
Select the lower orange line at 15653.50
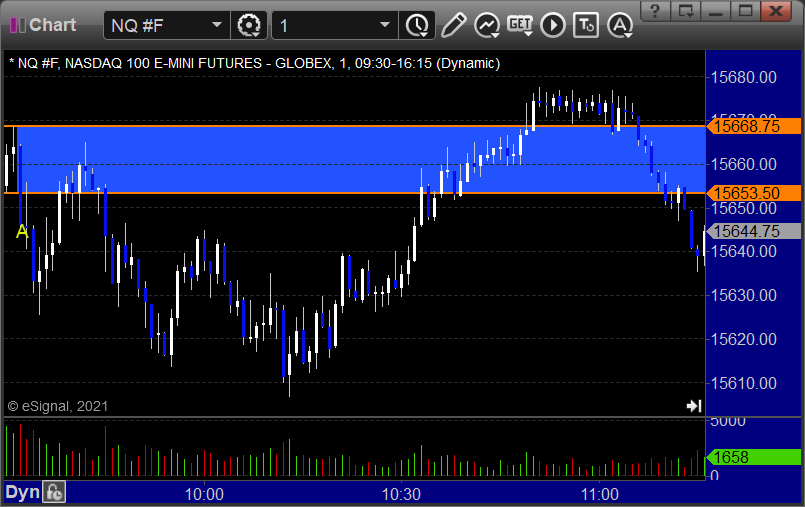354,193
